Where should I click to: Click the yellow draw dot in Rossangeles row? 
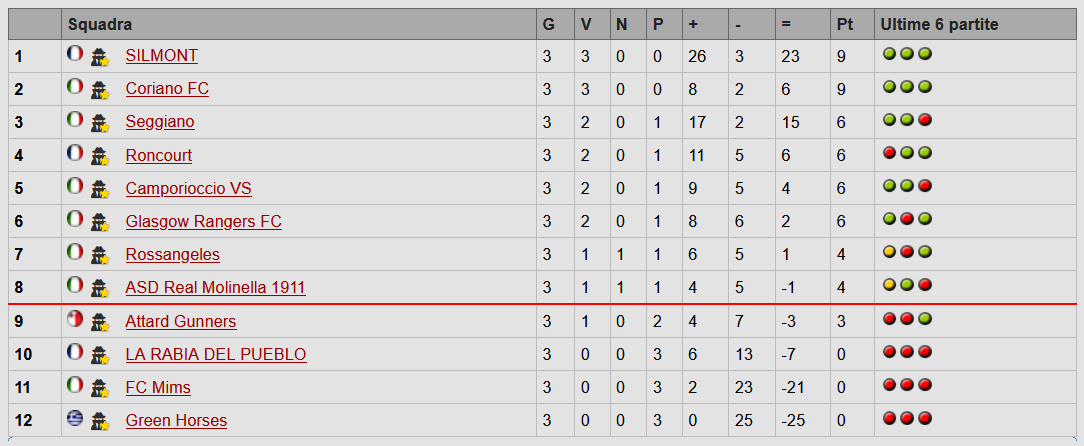point(889,252)
